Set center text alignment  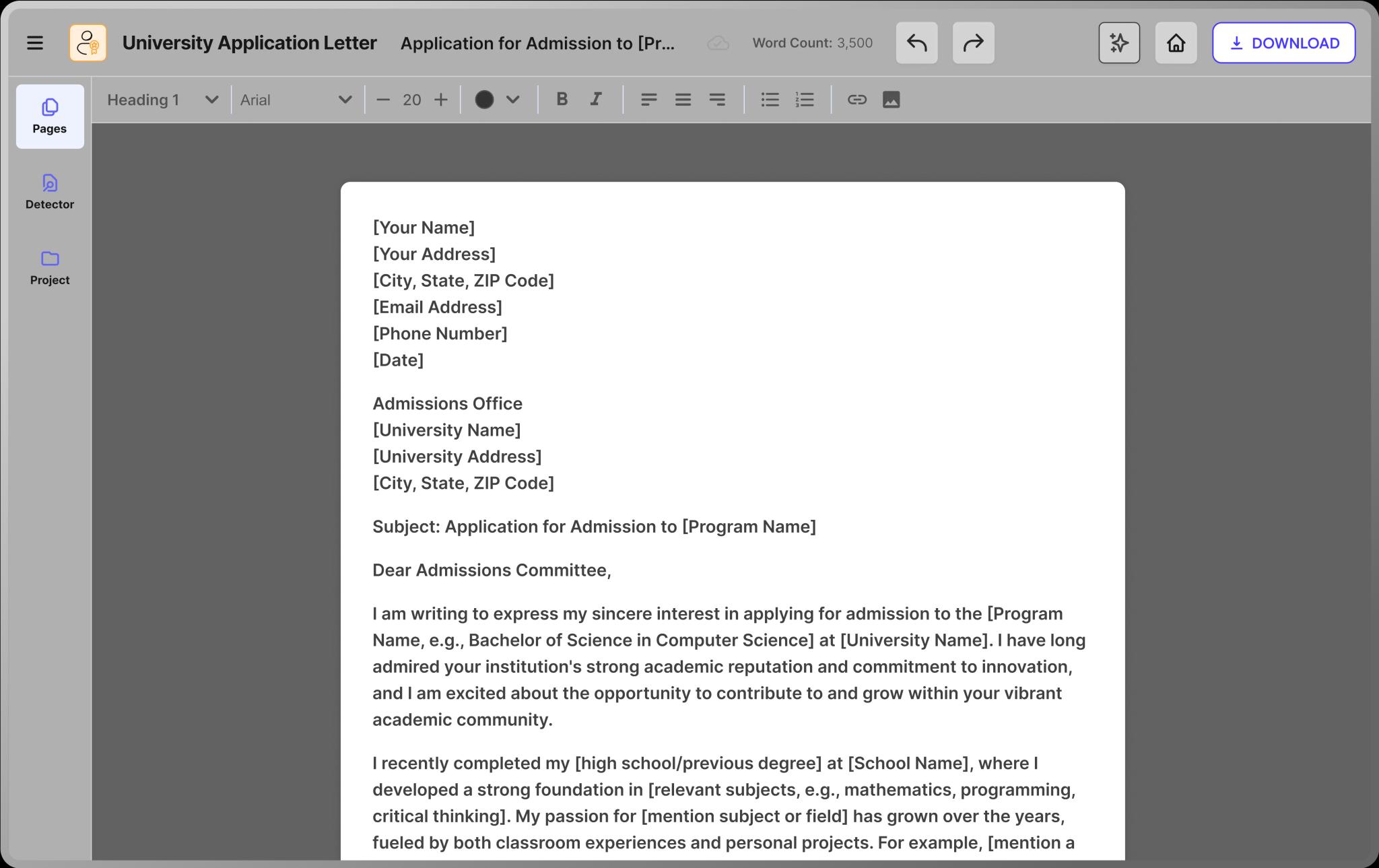(x=683, y=100)
